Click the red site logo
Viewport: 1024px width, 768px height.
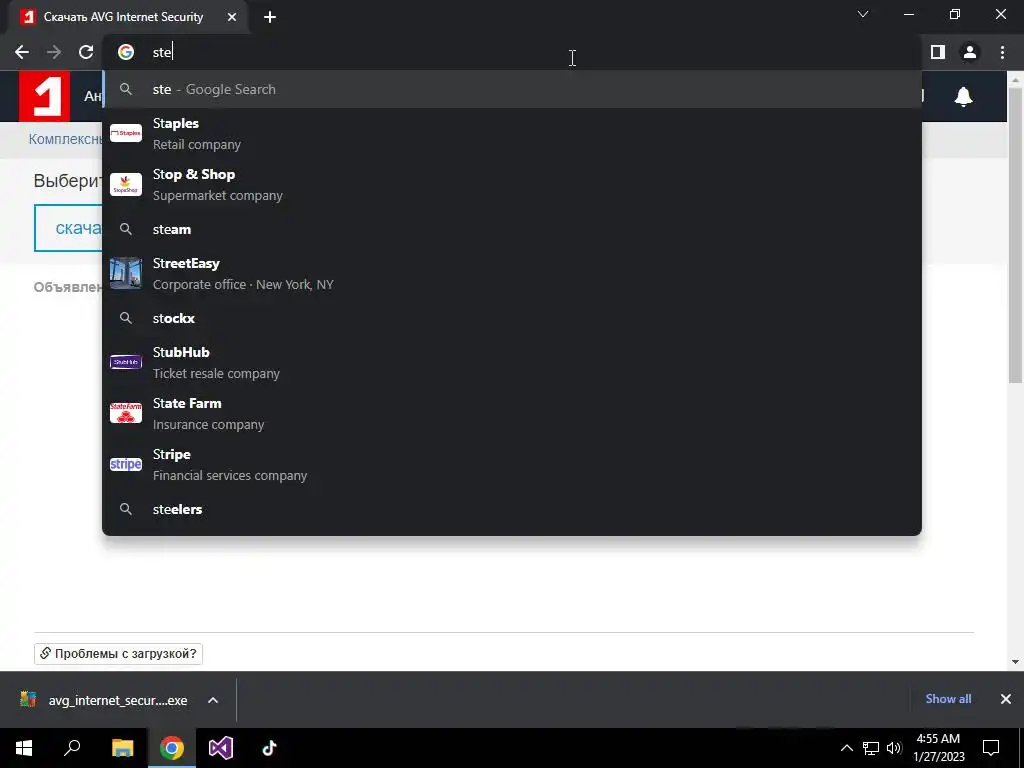tap(44, 96)
